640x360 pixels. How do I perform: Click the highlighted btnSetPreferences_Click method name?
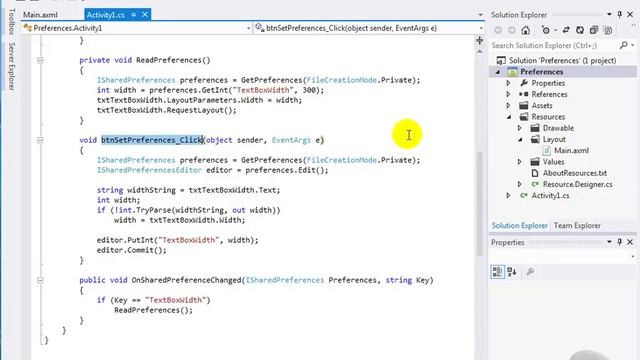point(152,140)
